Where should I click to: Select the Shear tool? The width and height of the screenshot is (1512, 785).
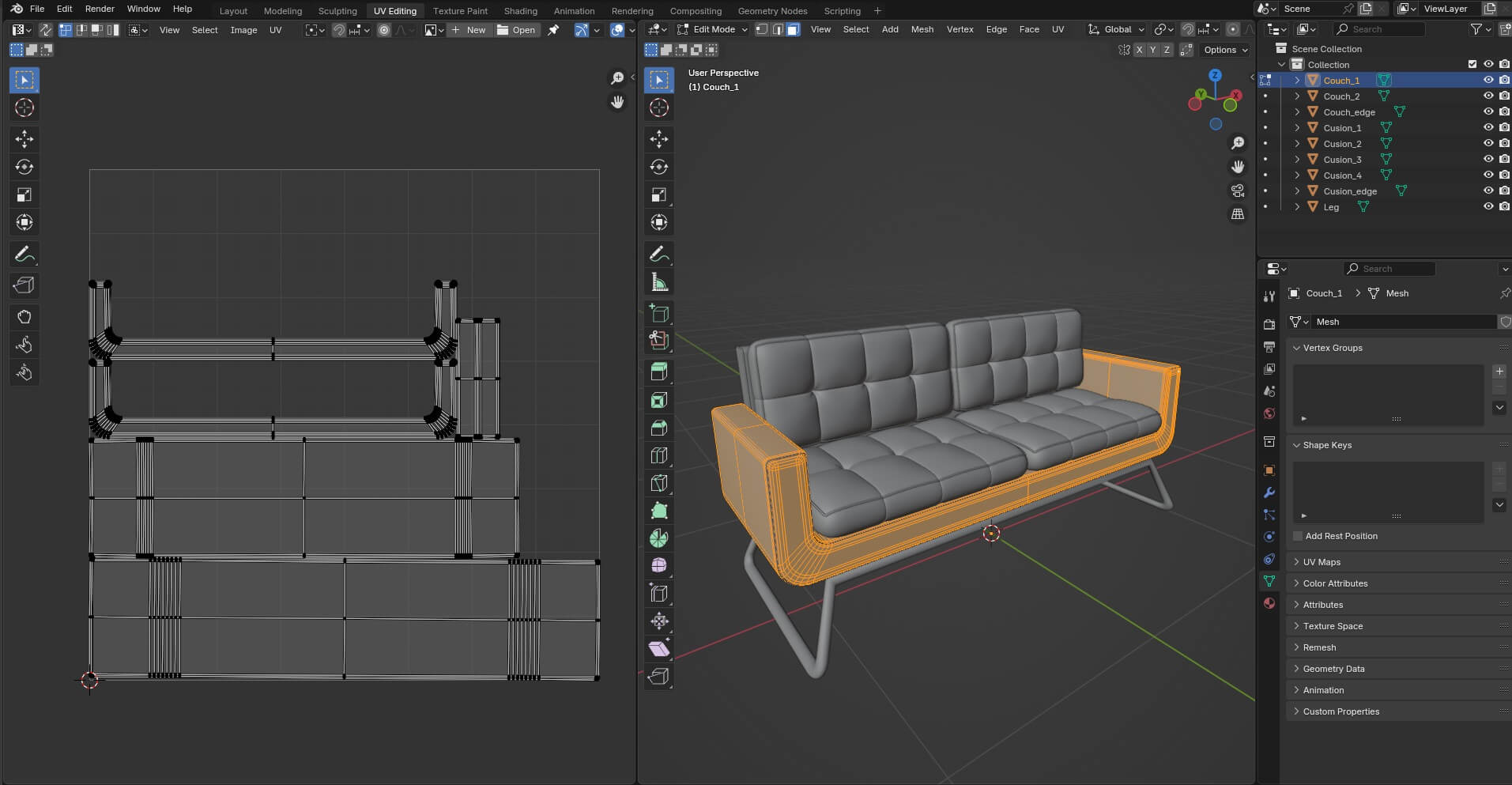click(659, 649)
